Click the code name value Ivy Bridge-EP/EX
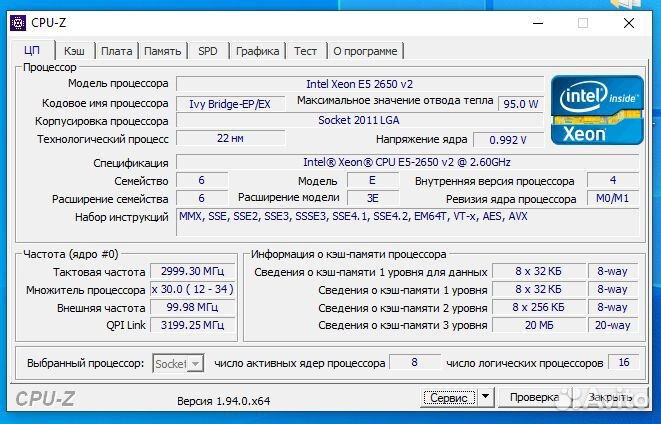Screen dimensions: 661x424 click(230, 104)
